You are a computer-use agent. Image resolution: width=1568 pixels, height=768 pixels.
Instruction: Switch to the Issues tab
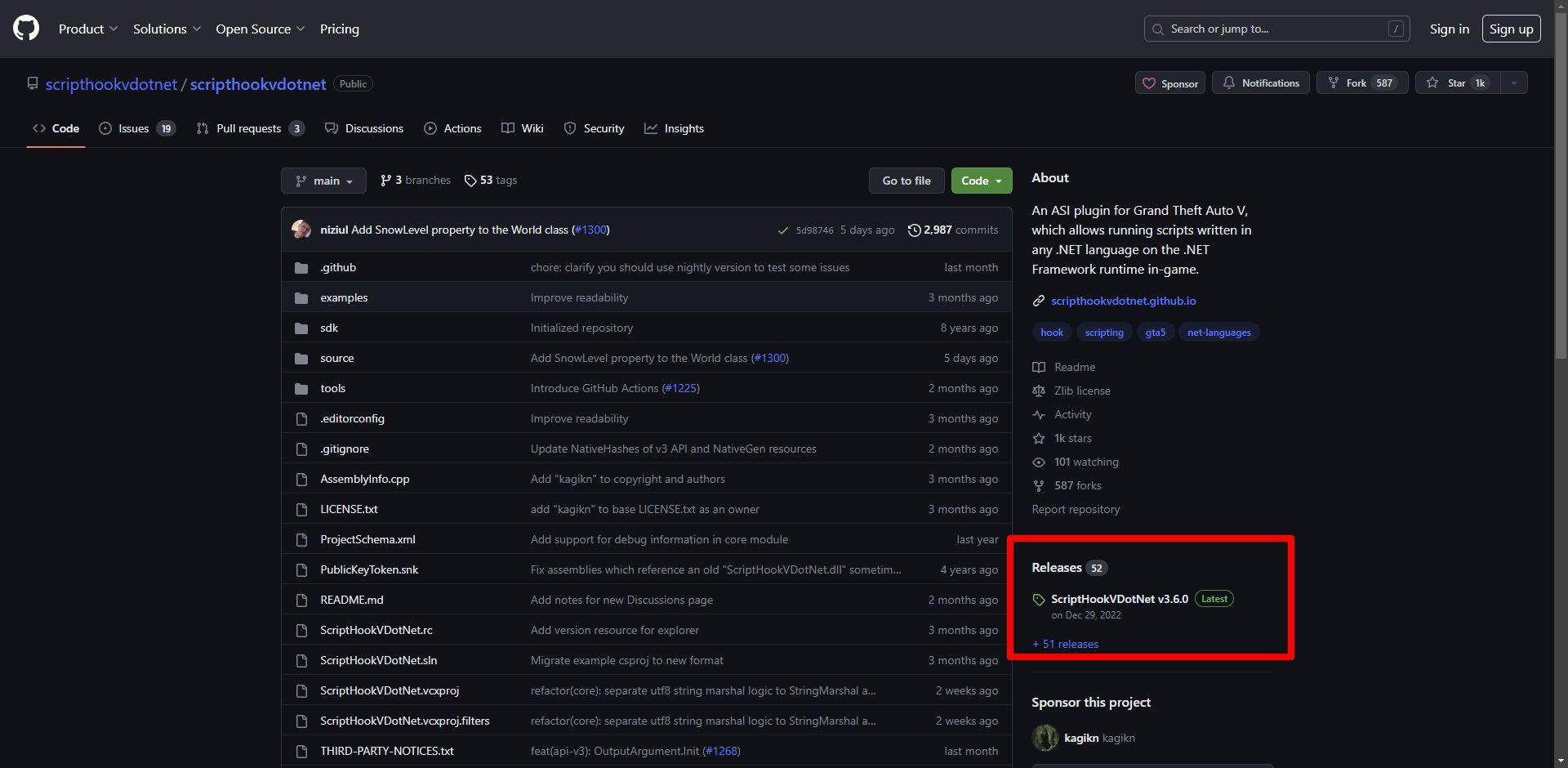(x=131, y=128)
